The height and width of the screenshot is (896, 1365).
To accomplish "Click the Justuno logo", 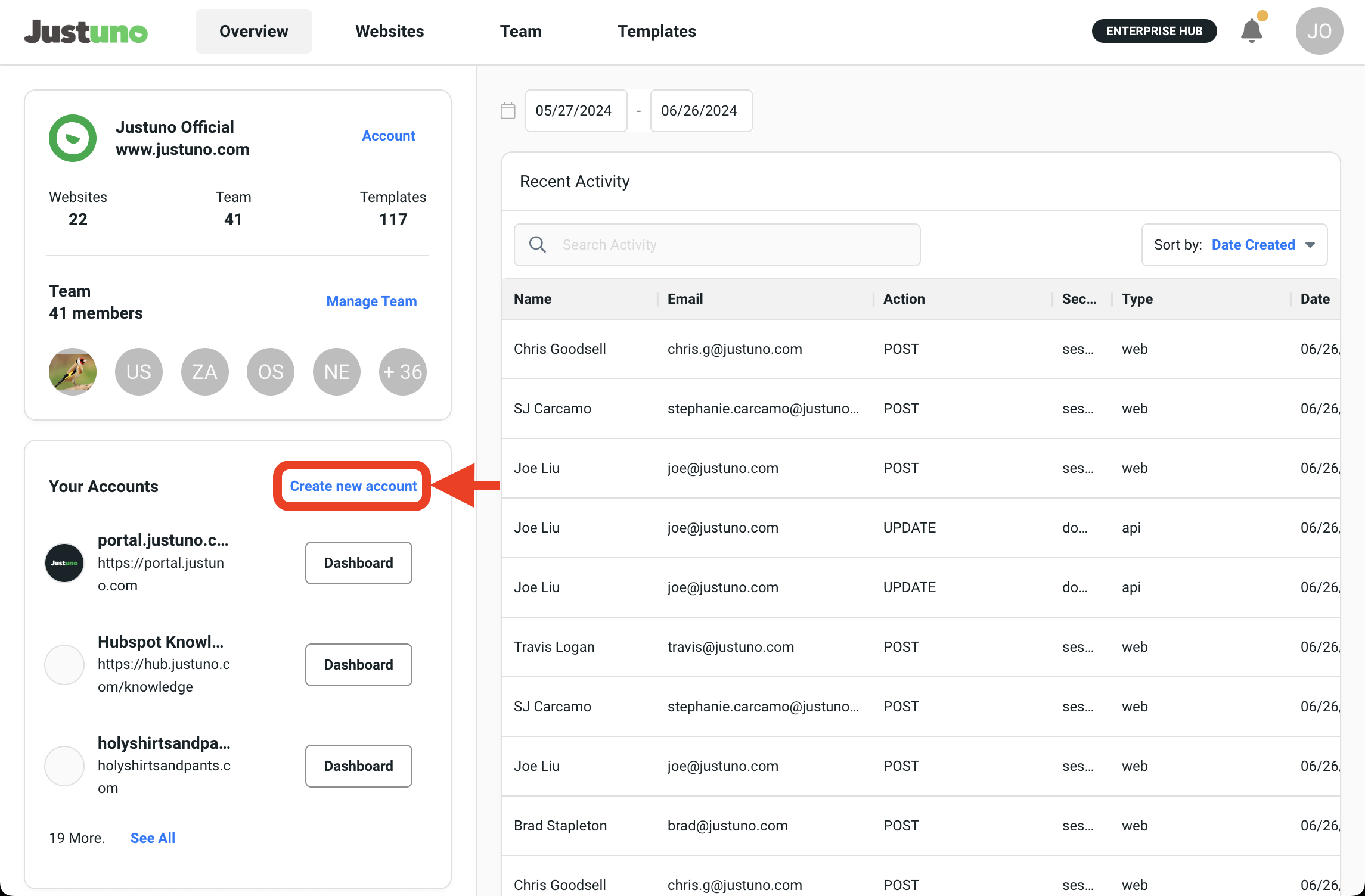I will point(86,32).
